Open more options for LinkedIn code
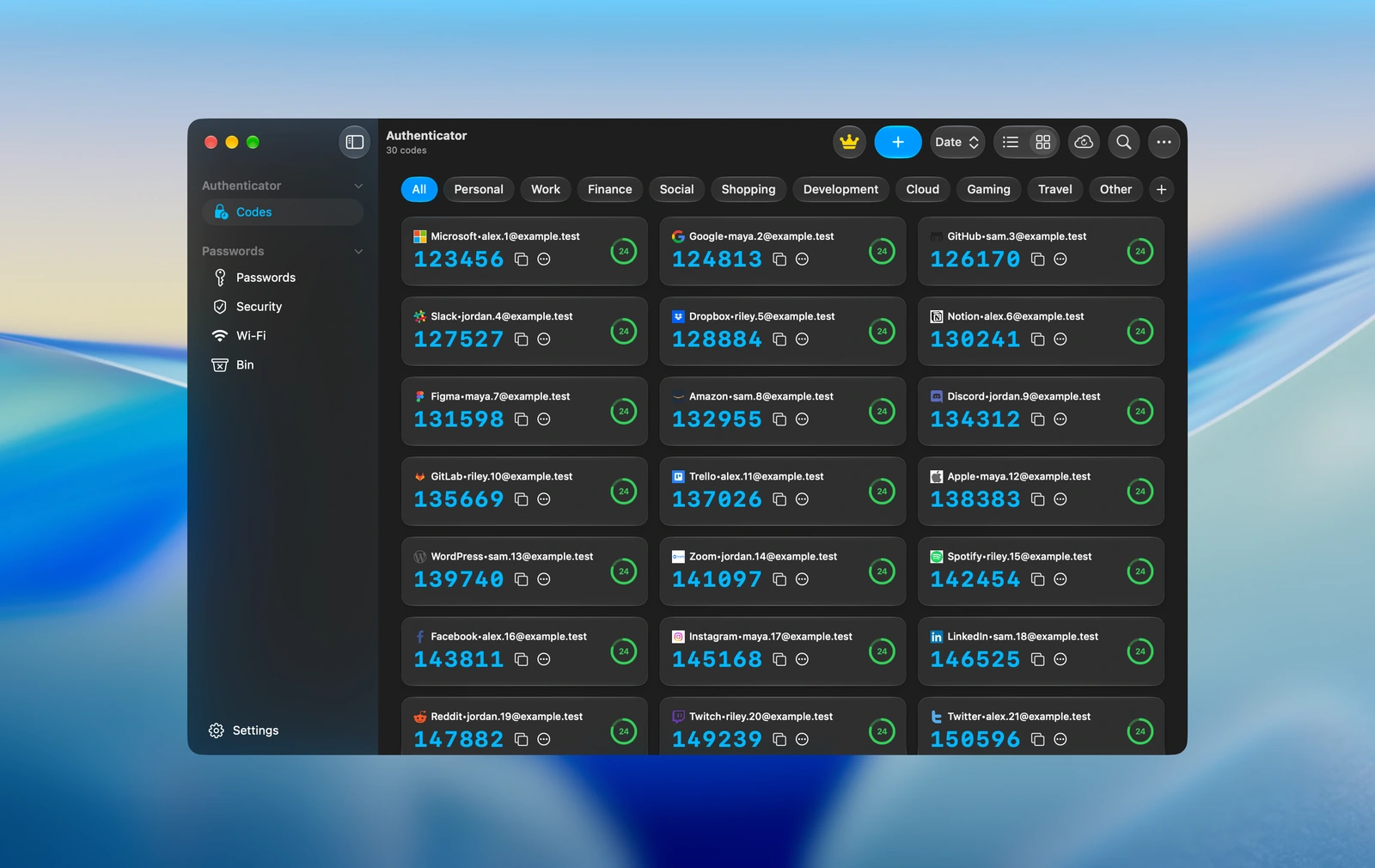Image resolution: width=1375 pixels, height=868 pixels. [x=1060, y=659]
